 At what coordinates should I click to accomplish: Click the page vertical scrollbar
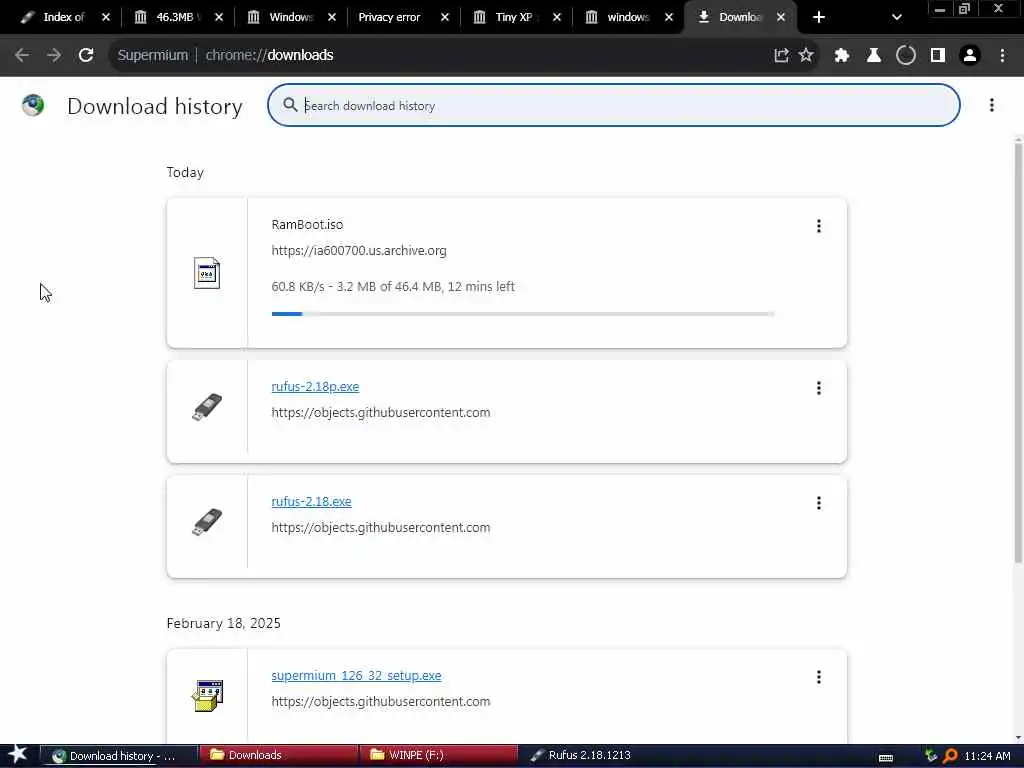click(1018, 353)
